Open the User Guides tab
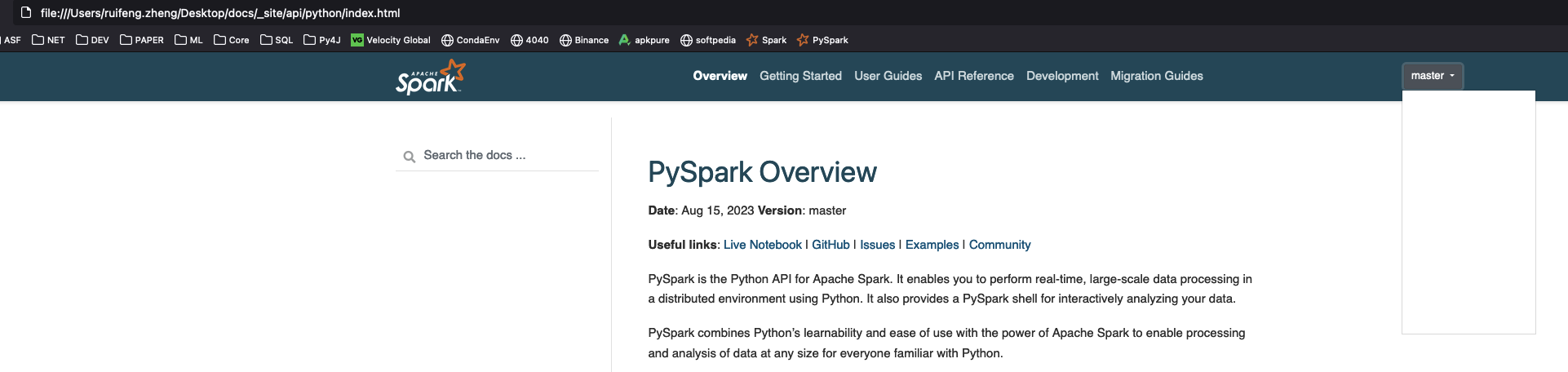The image size is (1568, 372). (x=888, y=76)
